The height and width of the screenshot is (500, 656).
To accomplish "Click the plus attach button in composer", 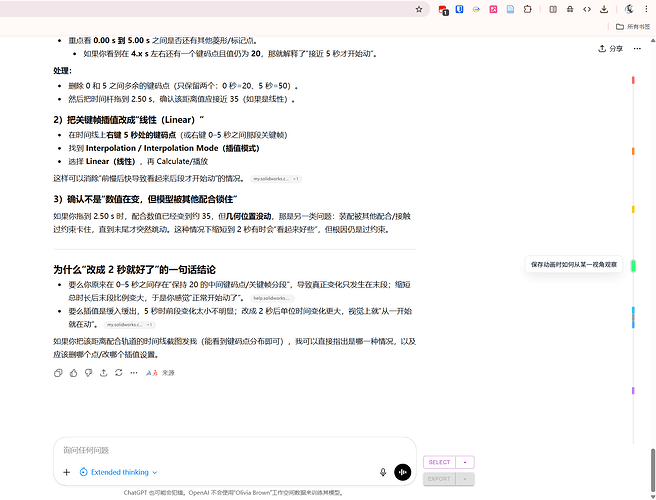I will pos(67,472).
